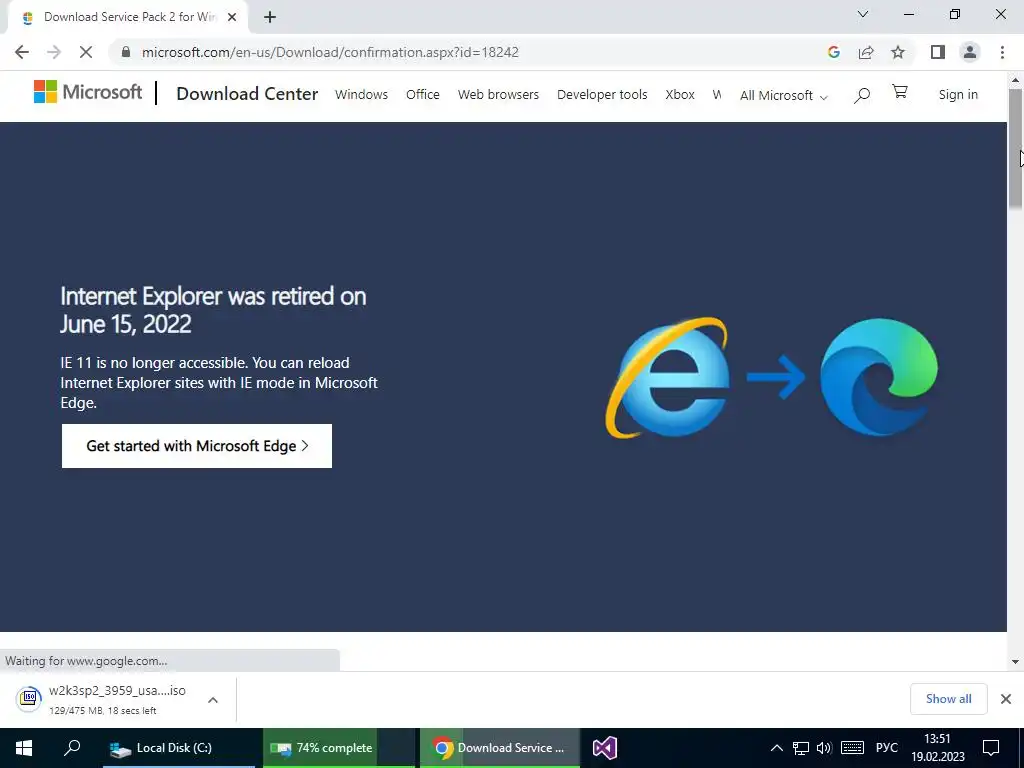
Task: Open touch keyboard tray icon
Action: [852, 748]
